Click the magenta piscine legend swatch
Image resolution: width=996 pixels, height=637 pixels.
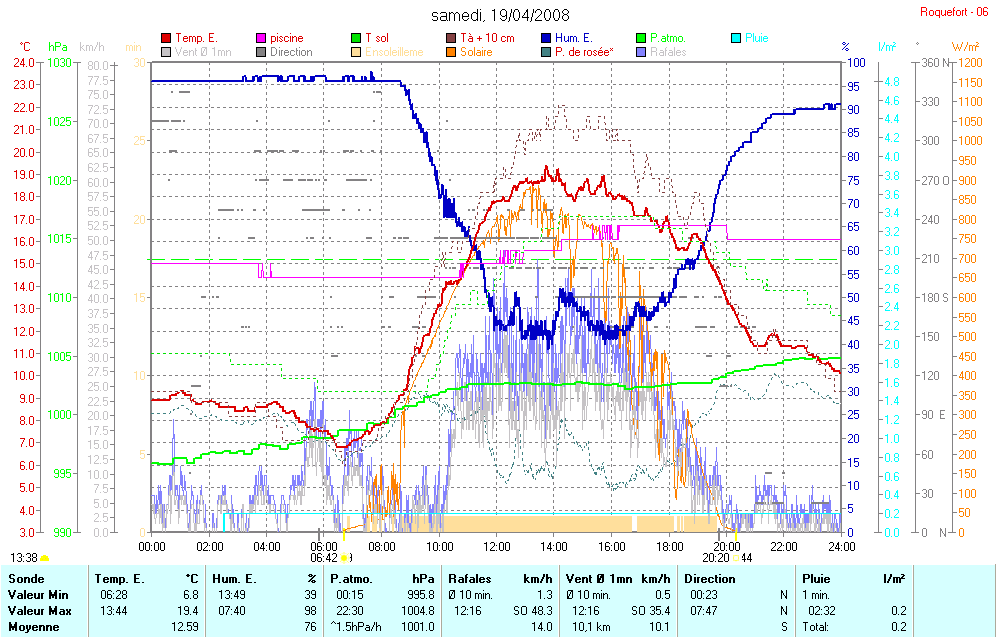(x=260, y=38)
